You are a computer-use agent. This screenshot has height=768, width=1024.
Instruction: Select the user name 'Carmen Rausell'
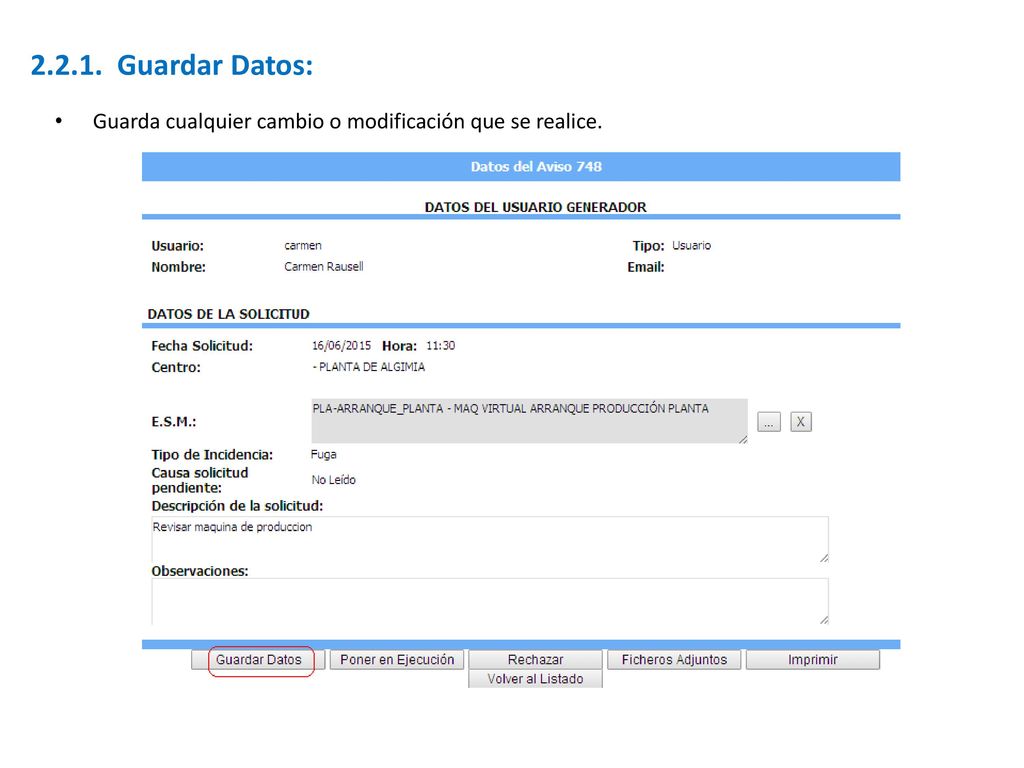324,266
